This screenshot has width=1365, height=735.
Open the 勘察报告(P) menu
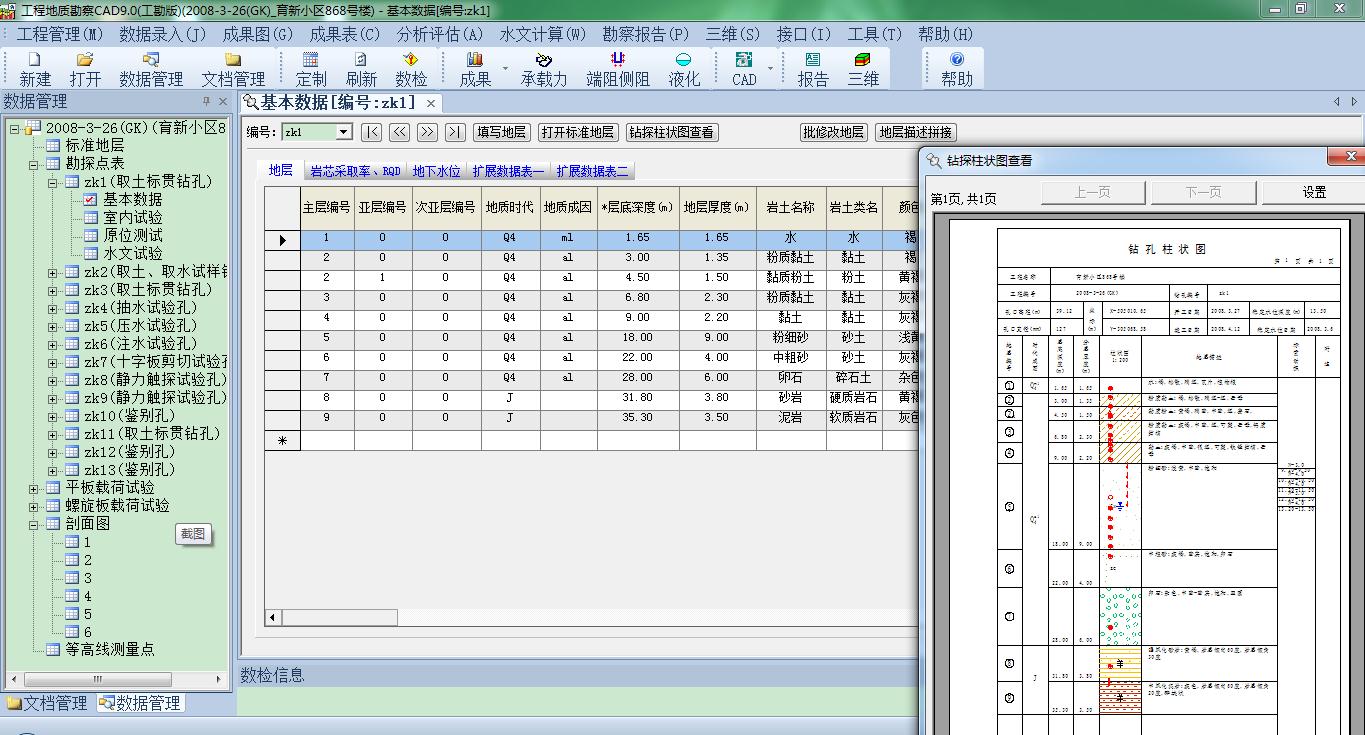coord(645,34)
